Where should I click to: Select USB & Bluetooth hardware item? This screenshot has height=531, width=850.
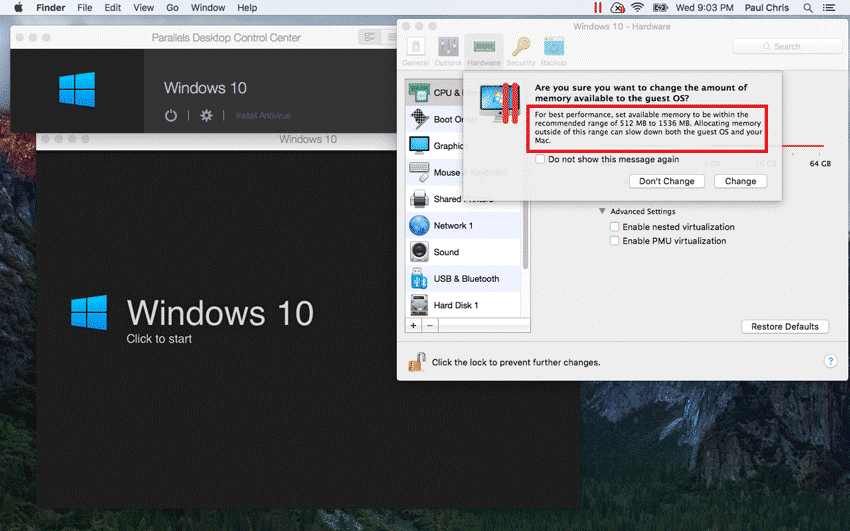463,279
